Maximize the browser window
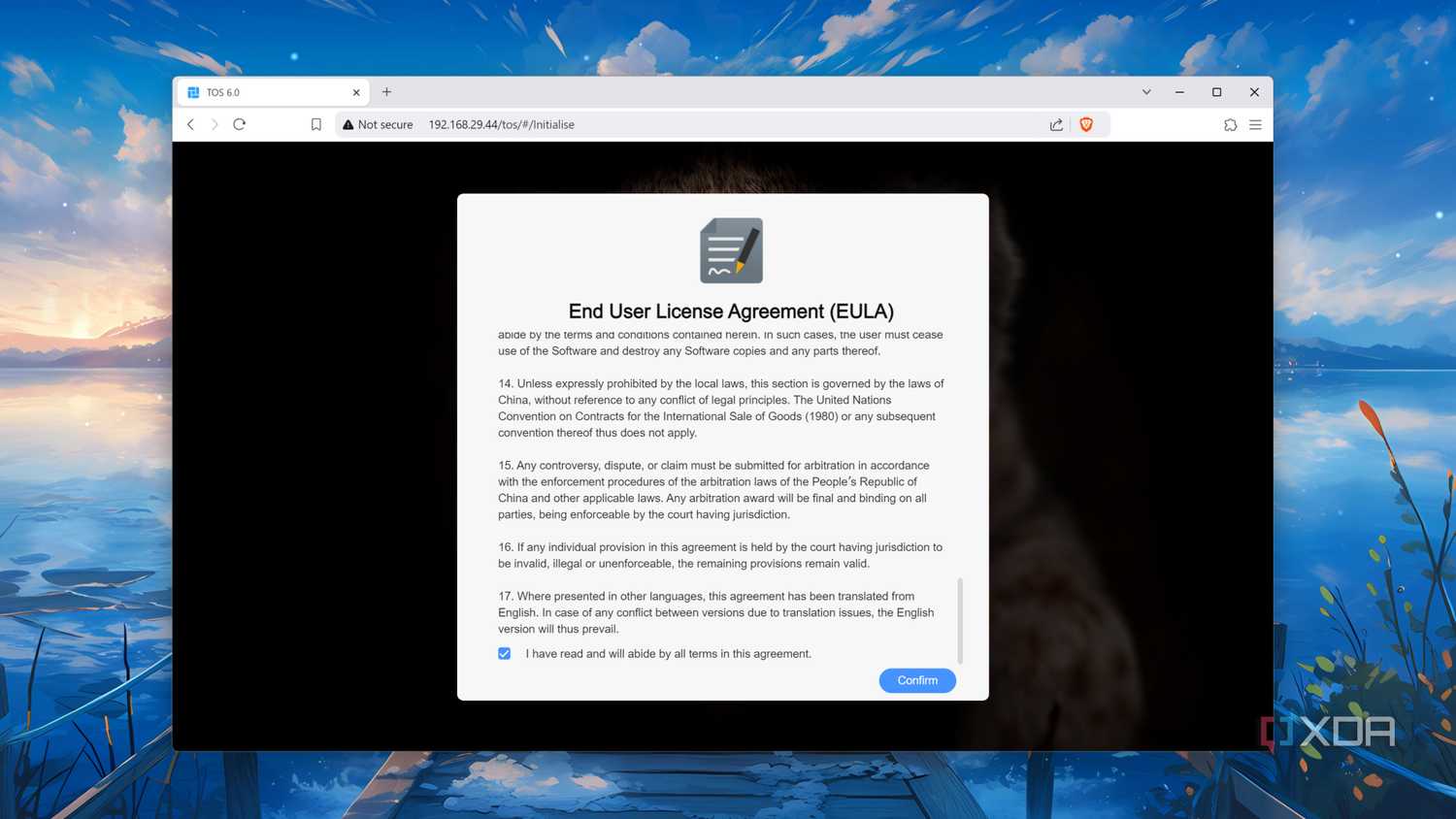The height and width of the screenshot is (819, 1456). click(x=1216, y=92)
